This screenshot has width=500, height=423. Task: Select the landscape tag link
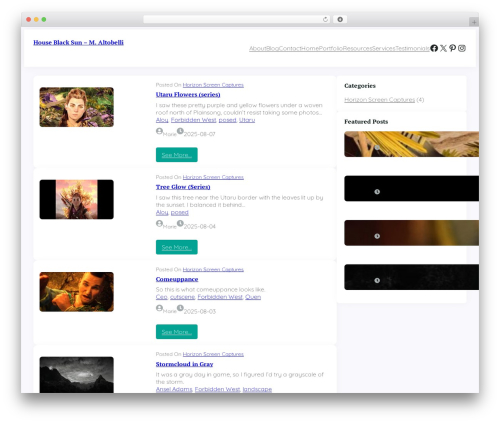(257, 389)
